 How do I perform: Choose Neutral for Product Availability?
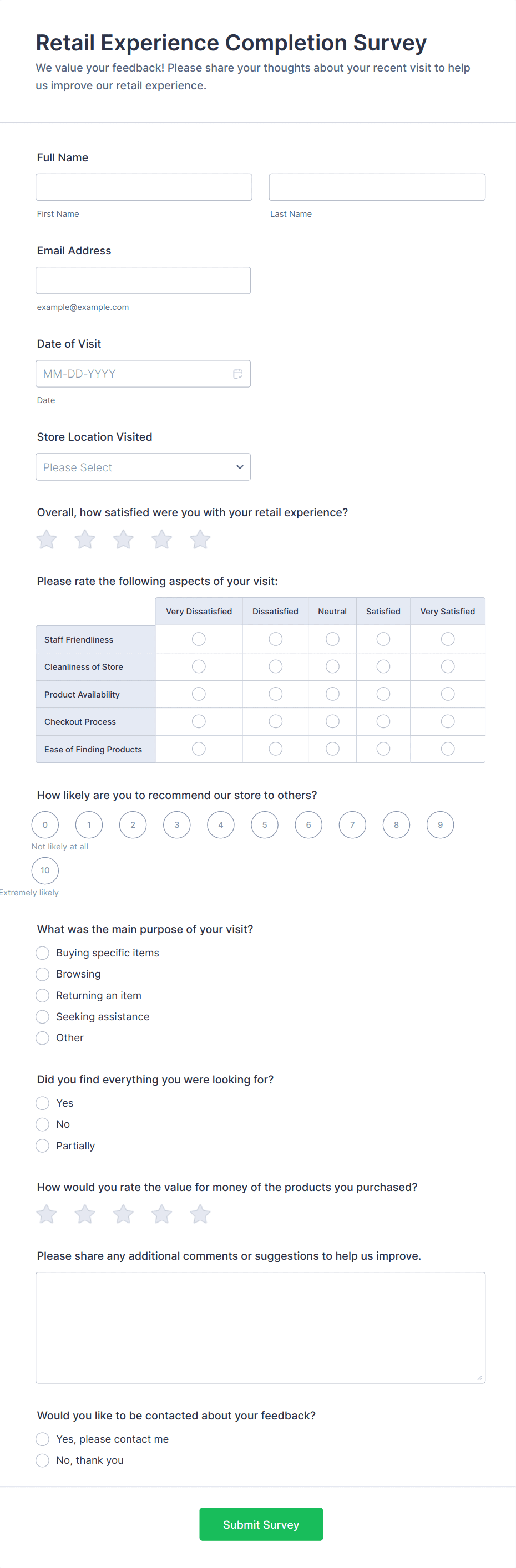coord(332,694)
